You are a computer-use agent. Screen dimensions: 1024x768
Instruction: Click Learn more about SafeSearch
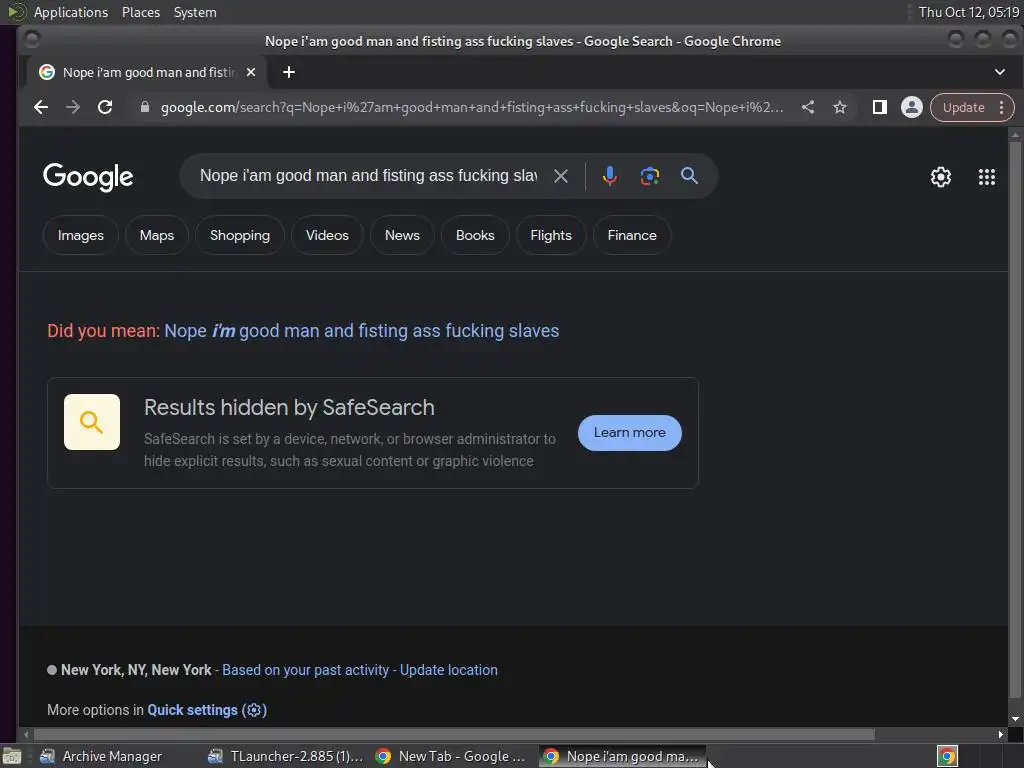point(630,432)
